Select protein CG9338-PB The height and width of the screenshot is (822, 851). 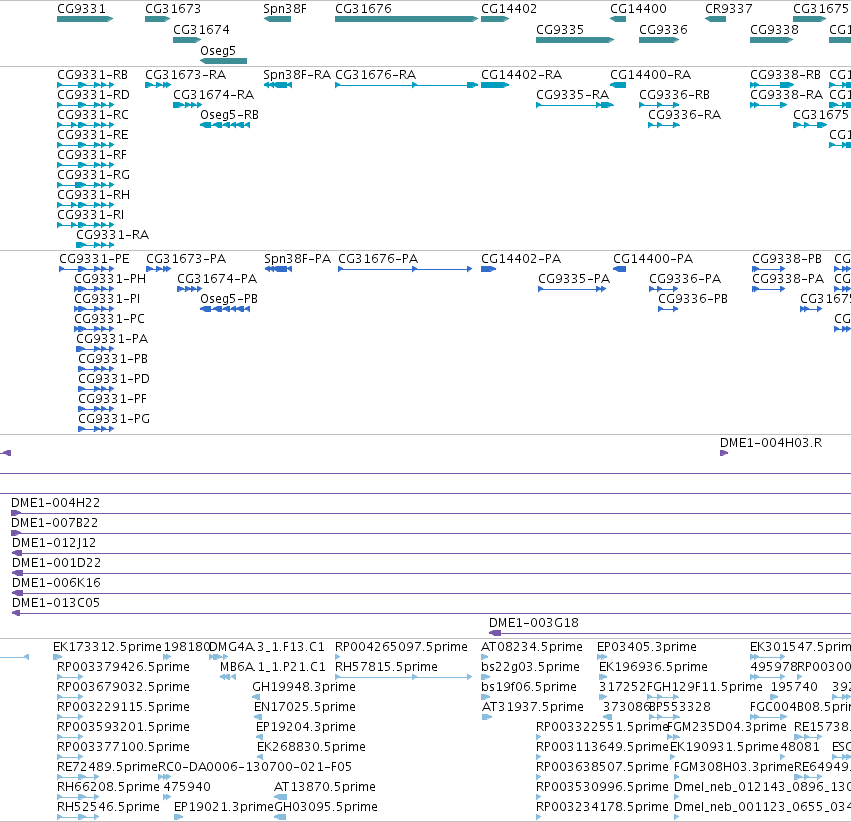coord(769,269)
